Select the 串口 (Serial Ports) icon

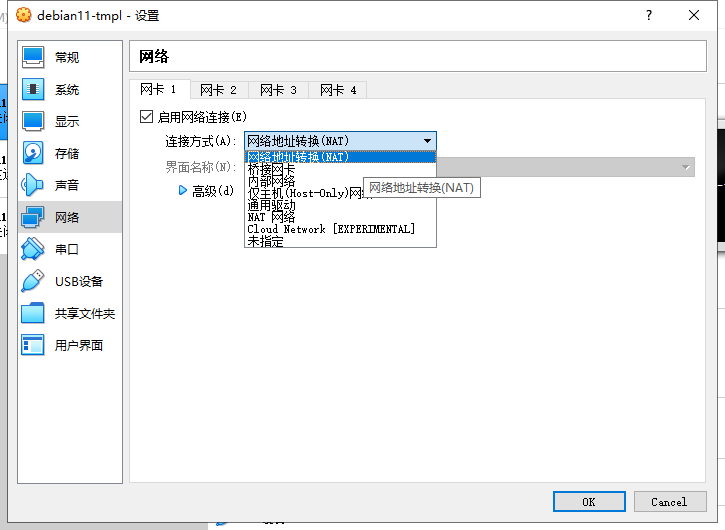point(33,249)
